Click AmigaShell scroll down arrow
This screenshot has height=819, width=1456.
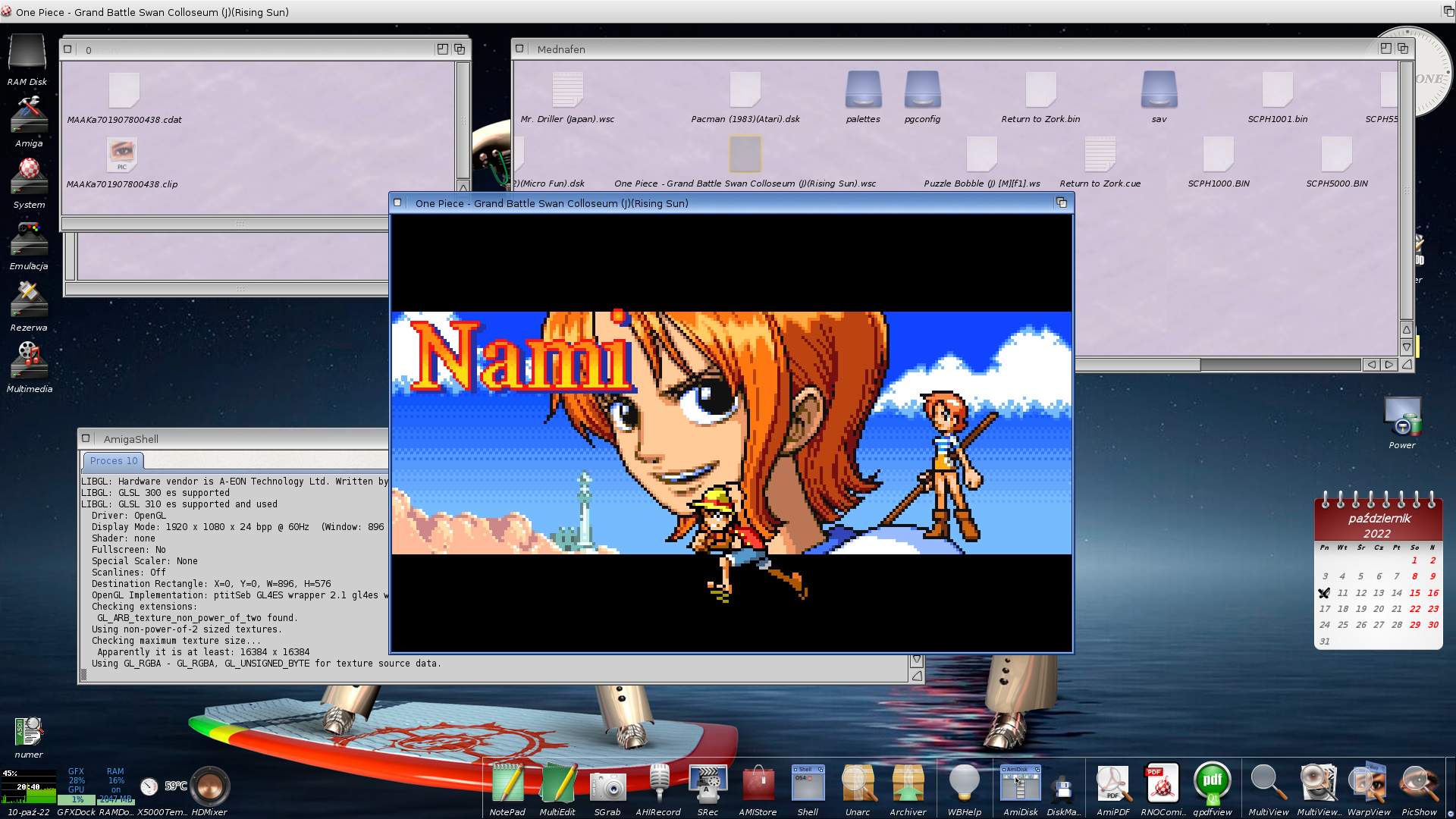pos(917,660)
